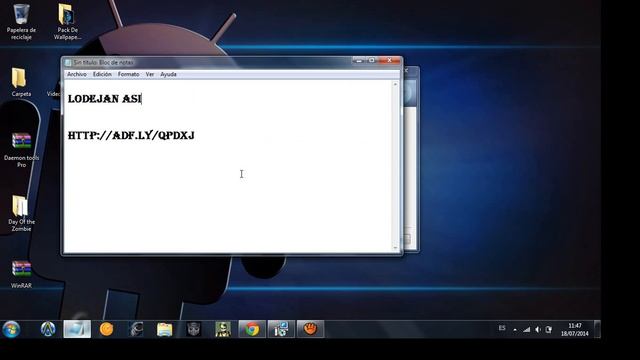Select Daemon tools Pro desktop icon
Viewport: 640px width, 360px height.
tap(21, 150)
